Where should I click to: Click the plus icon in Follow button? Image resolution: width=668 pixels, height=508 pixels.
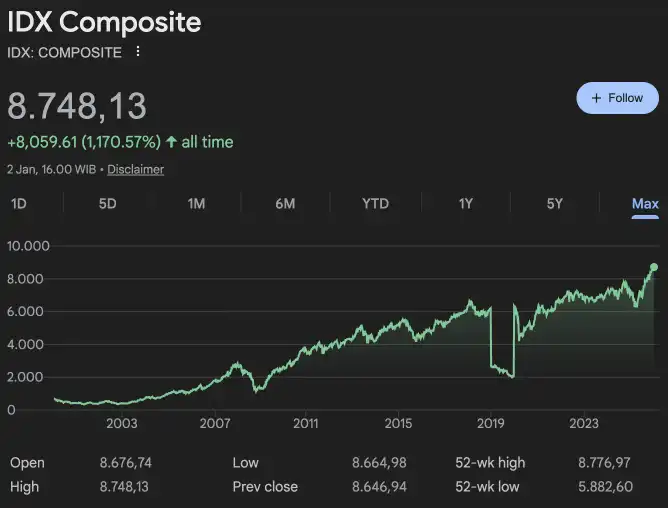click(x=597, y=98)
